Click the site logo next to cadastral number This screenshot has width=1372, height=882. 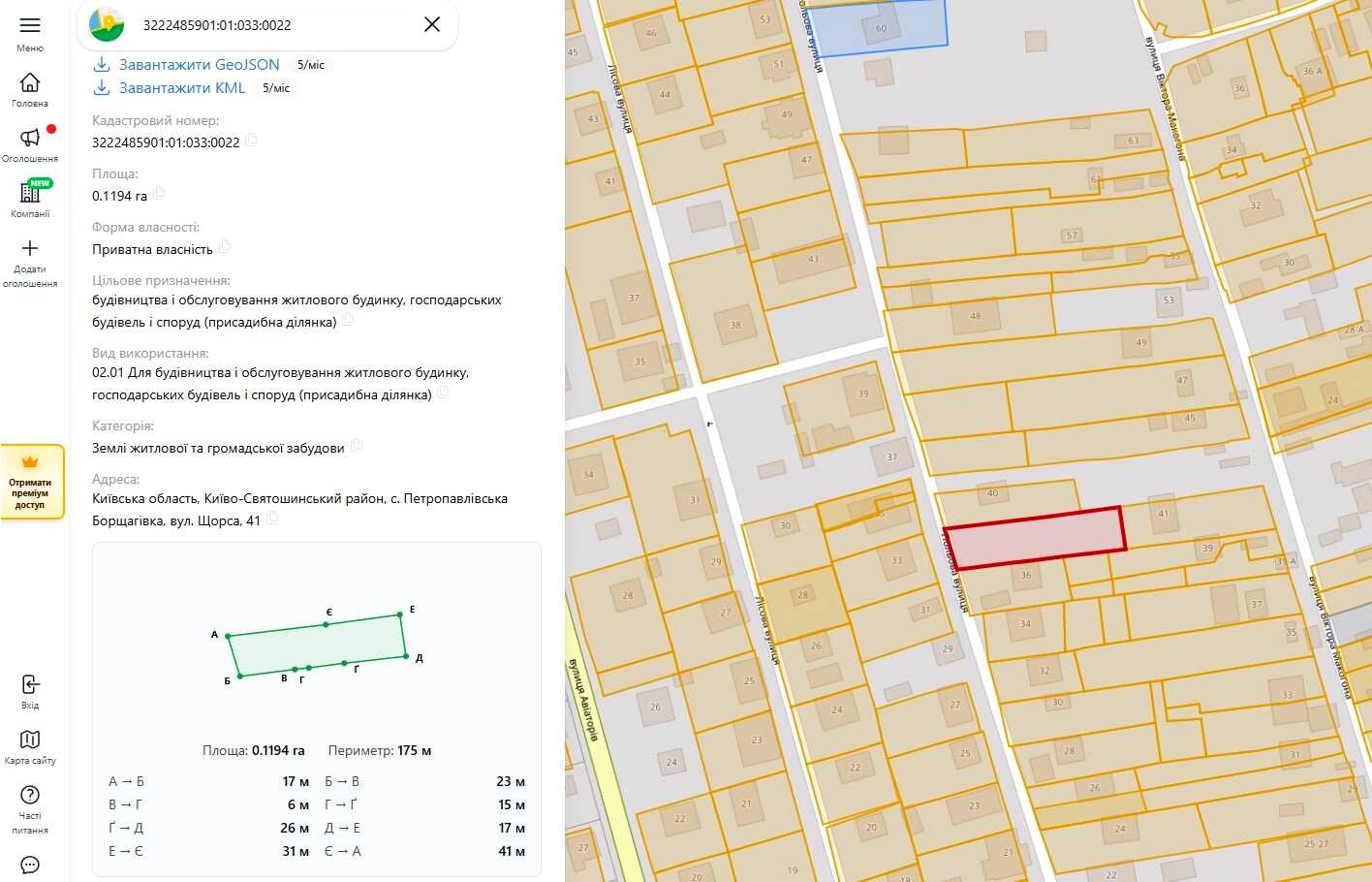107,24
